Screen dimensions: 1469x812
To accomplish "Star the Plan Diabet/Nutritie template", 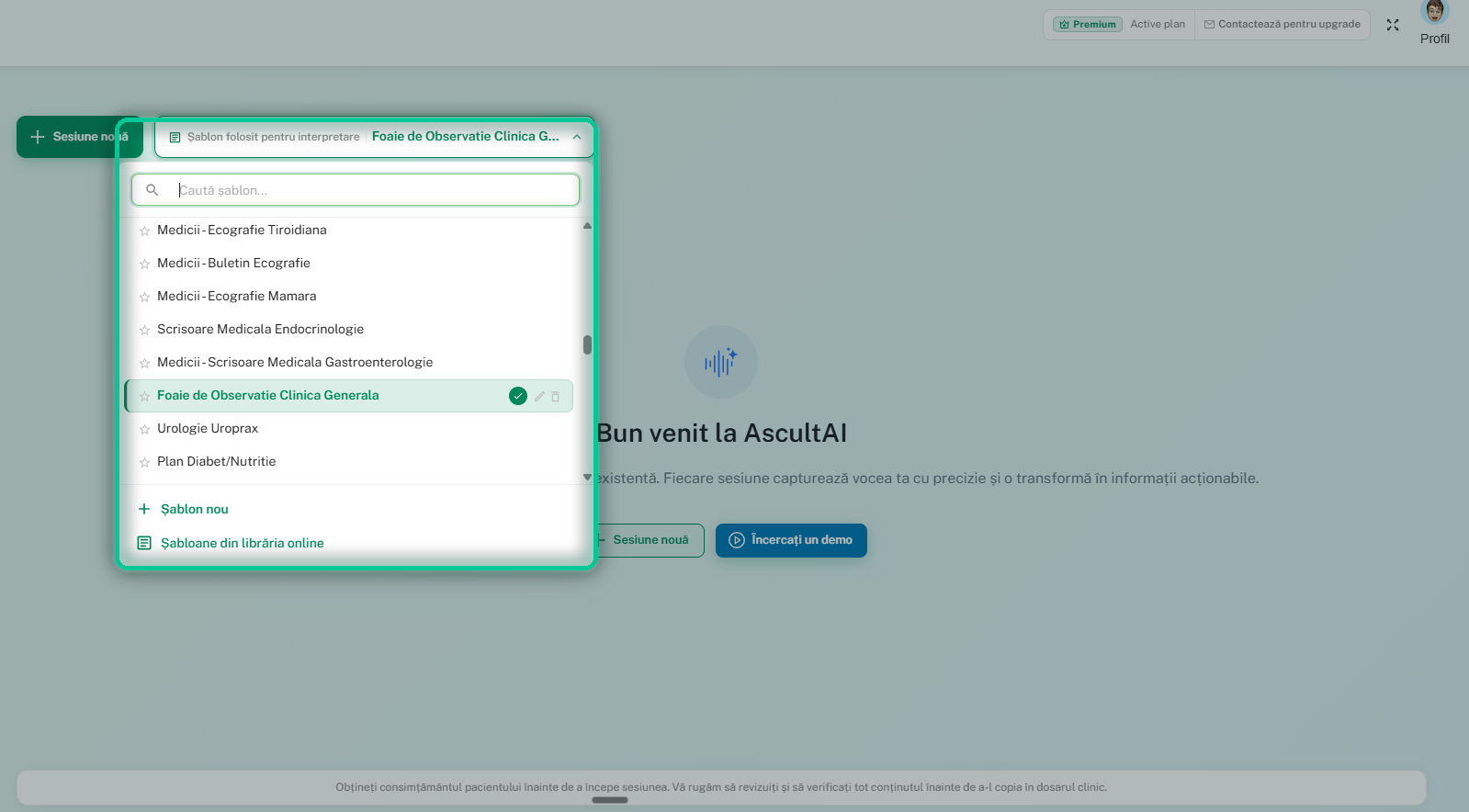I will pos(144,462).
